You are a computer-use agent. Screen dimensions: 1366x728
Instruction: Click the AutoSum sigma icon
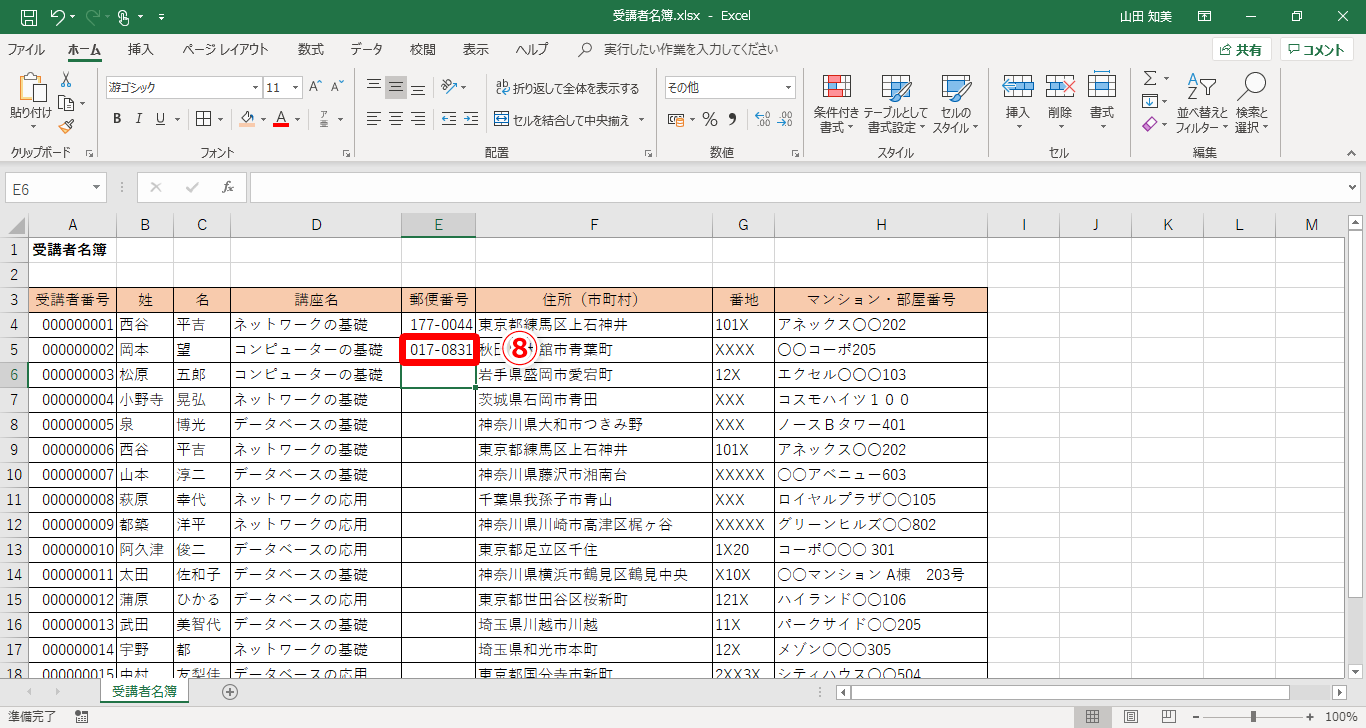(1150, 78)
